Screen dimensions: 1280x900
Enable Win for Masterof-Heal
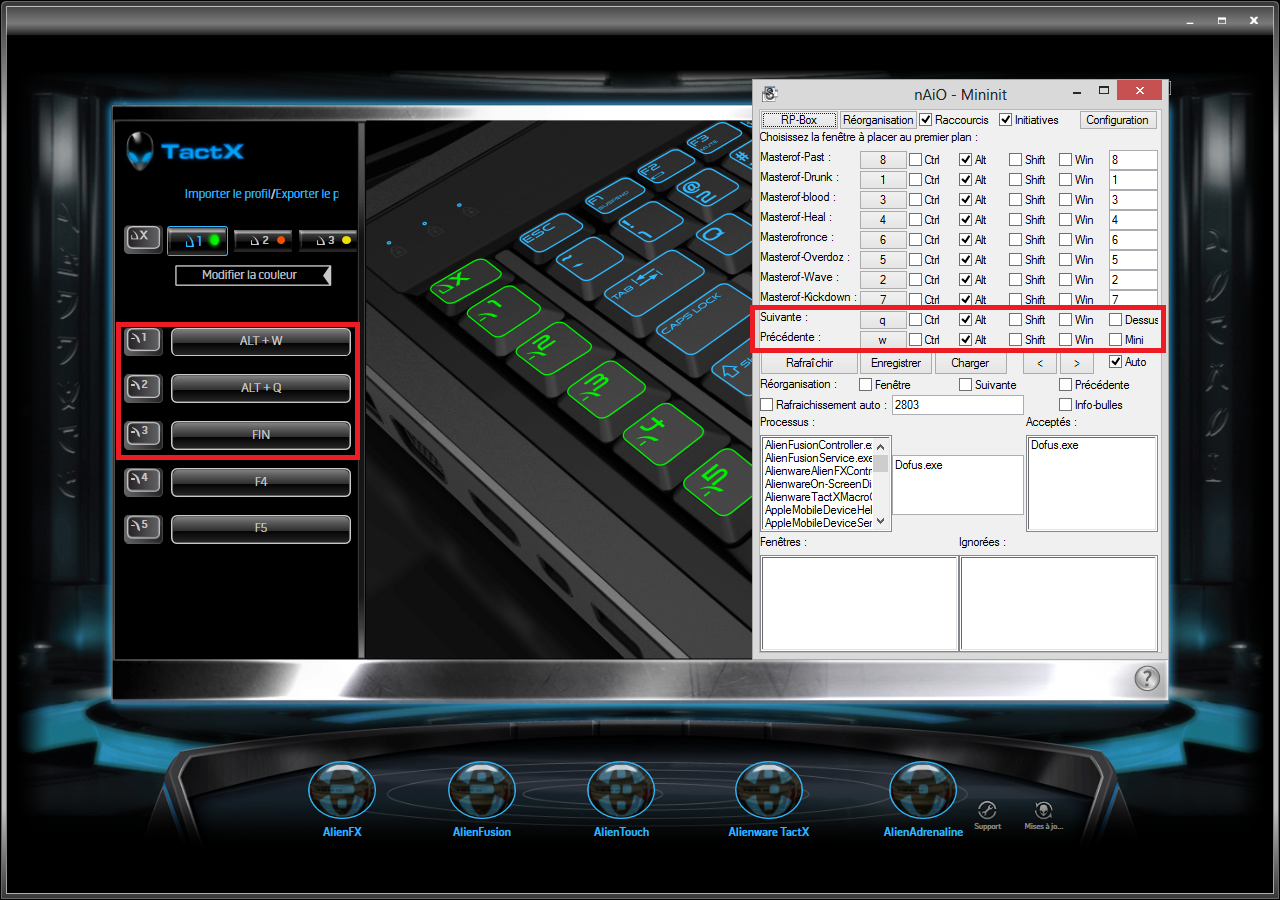tap(1065, 219)
